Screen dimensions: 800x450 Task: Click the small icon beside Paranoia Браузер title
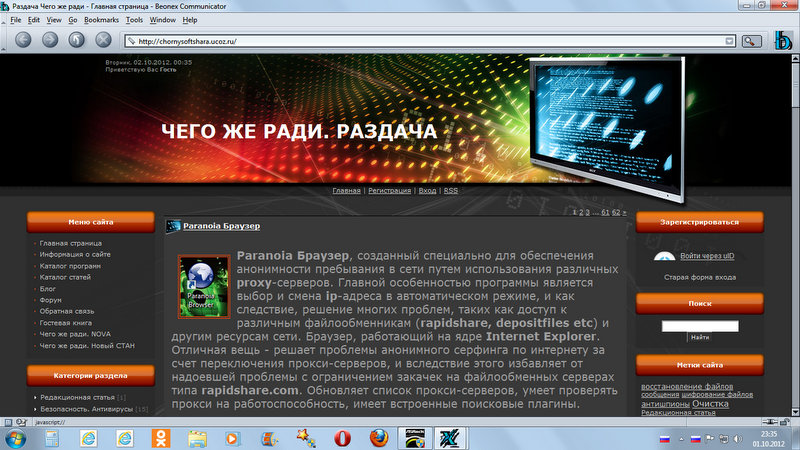[173, 226]
